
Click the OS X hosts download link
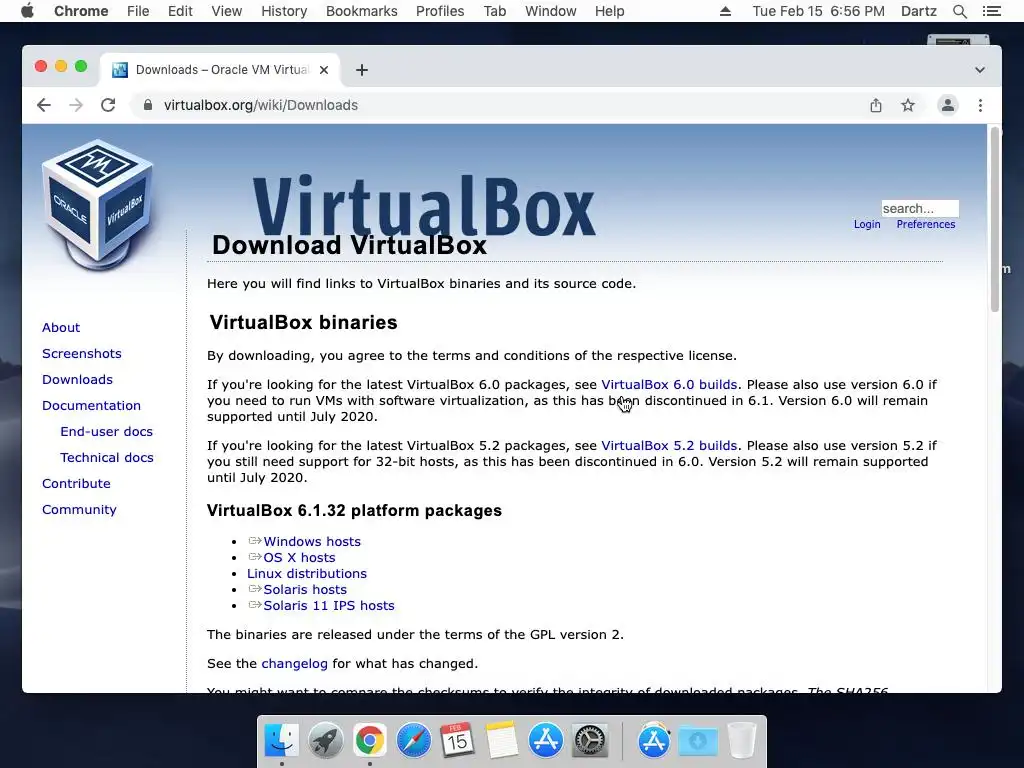tap(299, 557)
